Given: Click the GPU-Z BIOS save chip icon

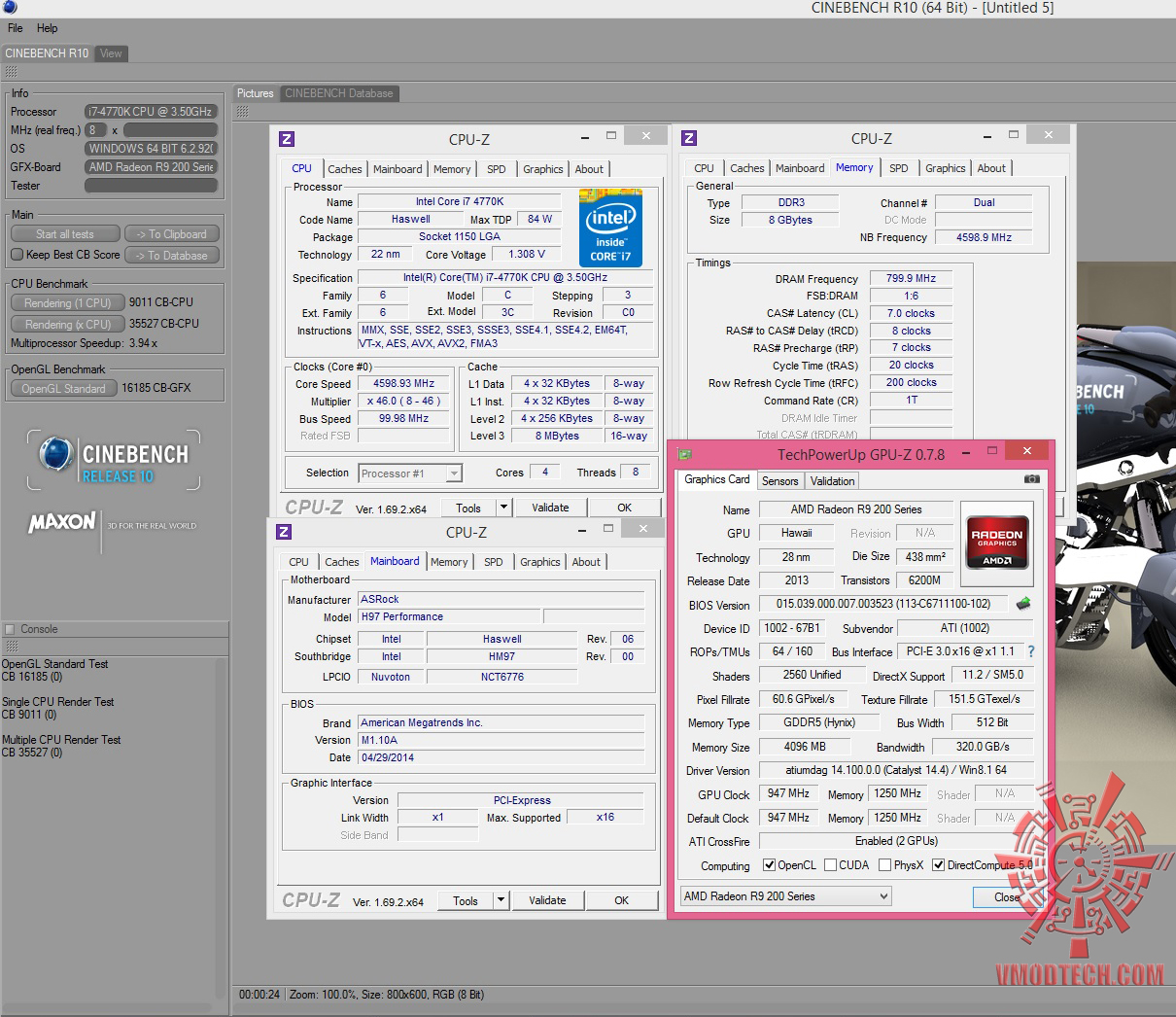Looking at the screenshot, I should tap(1024, 604).
